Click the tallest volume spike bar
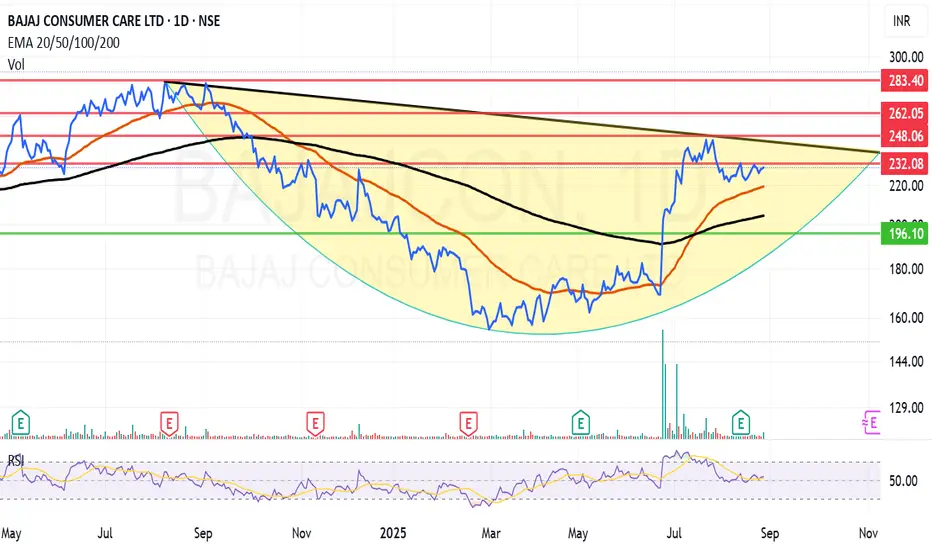Screen dimensions: 932x550 [663, 384]
